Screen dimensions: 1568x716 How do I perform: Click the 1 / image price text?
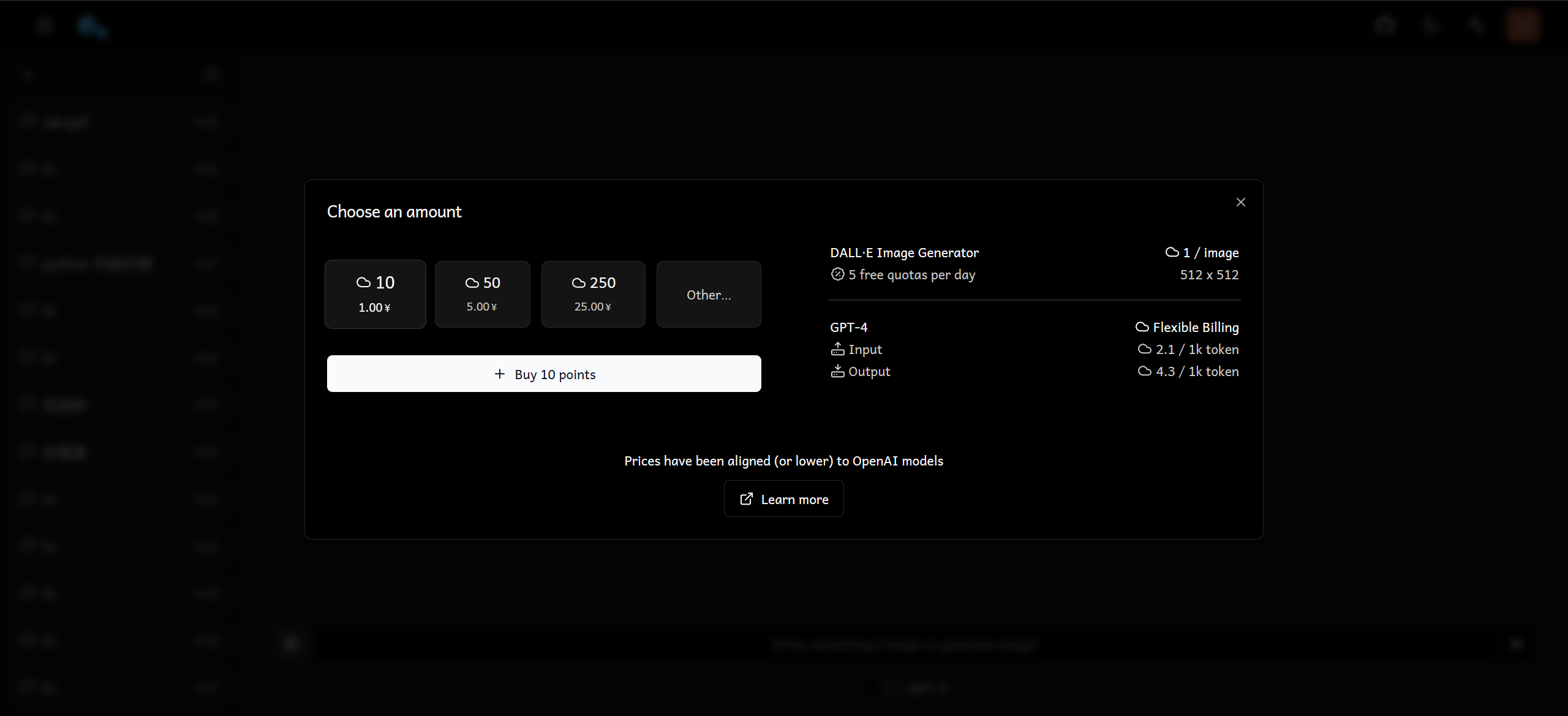(1211, 252)
